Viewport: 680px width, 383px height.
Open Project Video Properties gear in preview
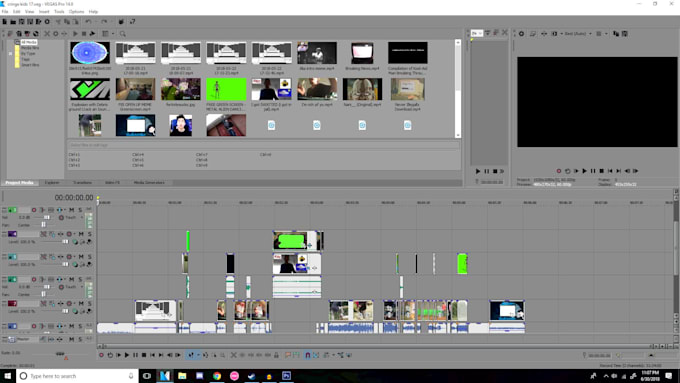(x=521, y=34)
